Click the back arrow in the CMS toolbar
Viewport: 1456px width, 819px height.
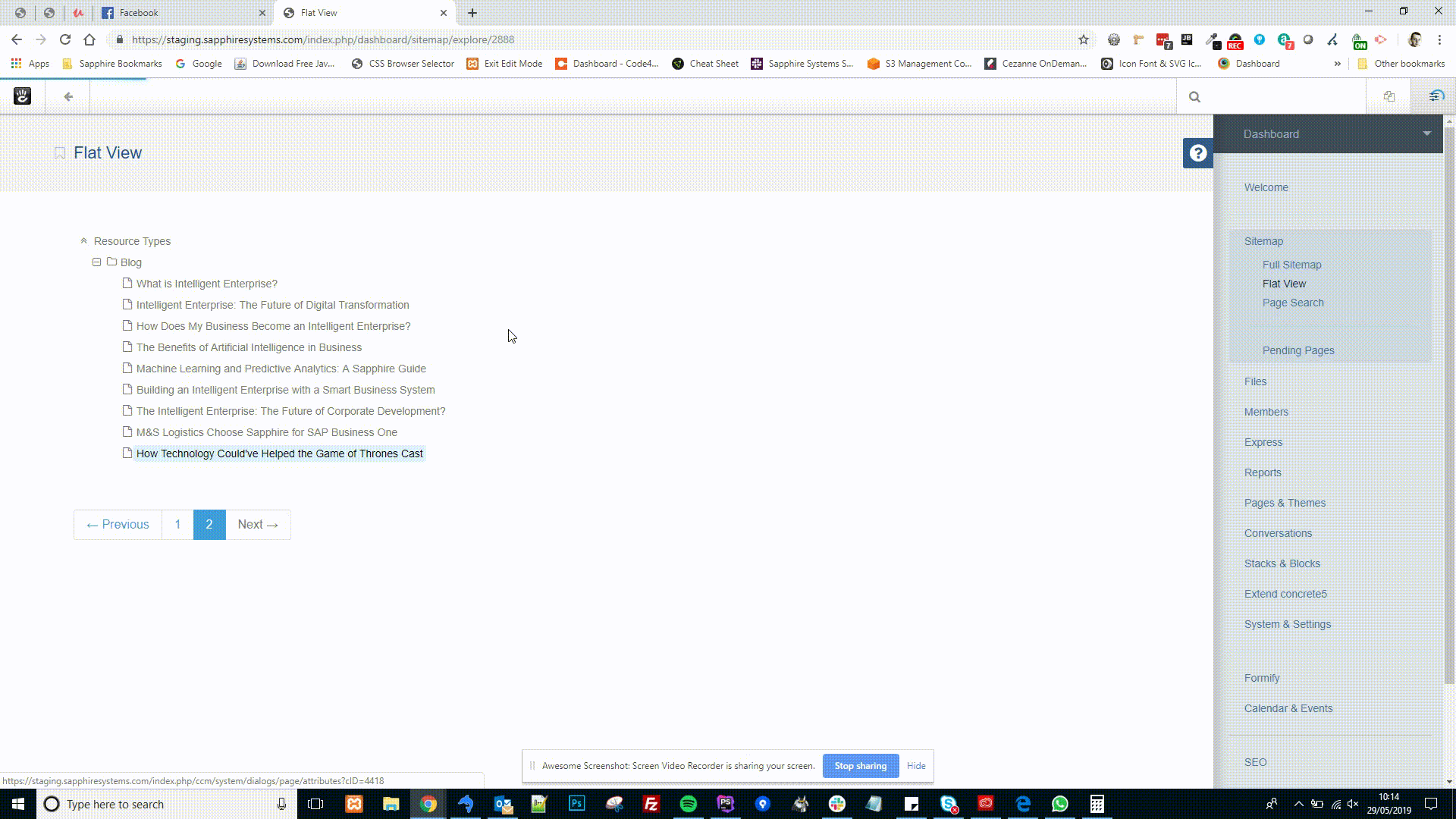coord(68,96)
